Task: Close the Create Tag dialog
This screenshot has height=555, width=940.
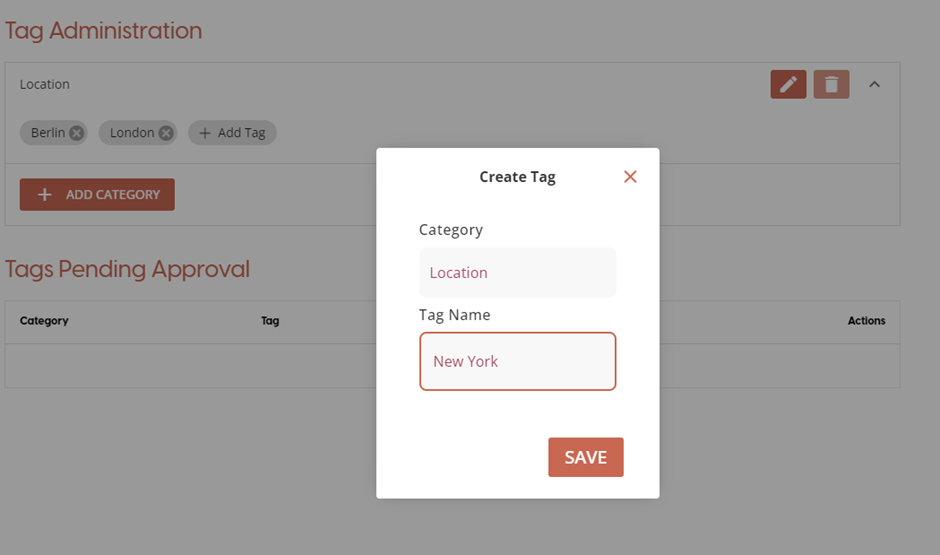Action: pos(630,177)
